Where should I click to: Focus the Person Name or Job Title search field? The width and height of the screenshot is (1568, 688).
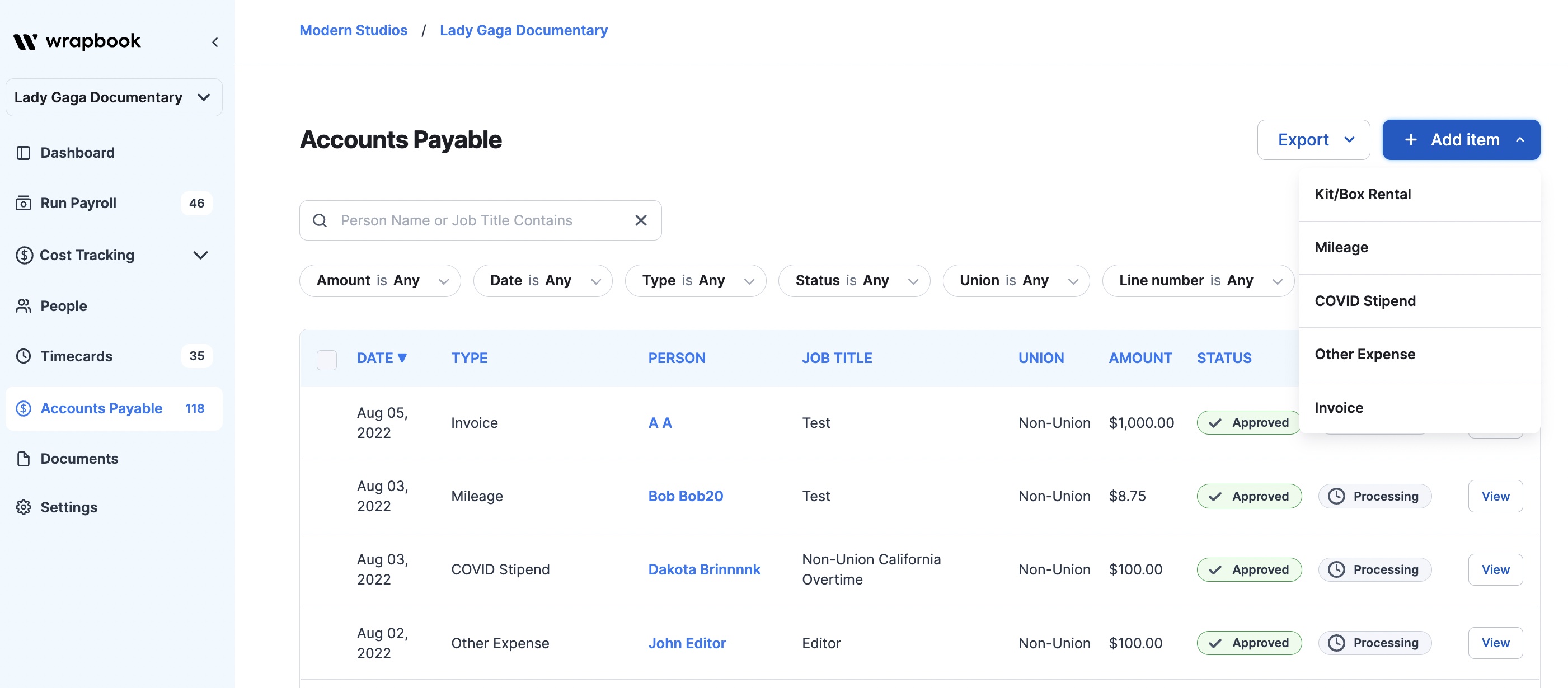[480, 220]
